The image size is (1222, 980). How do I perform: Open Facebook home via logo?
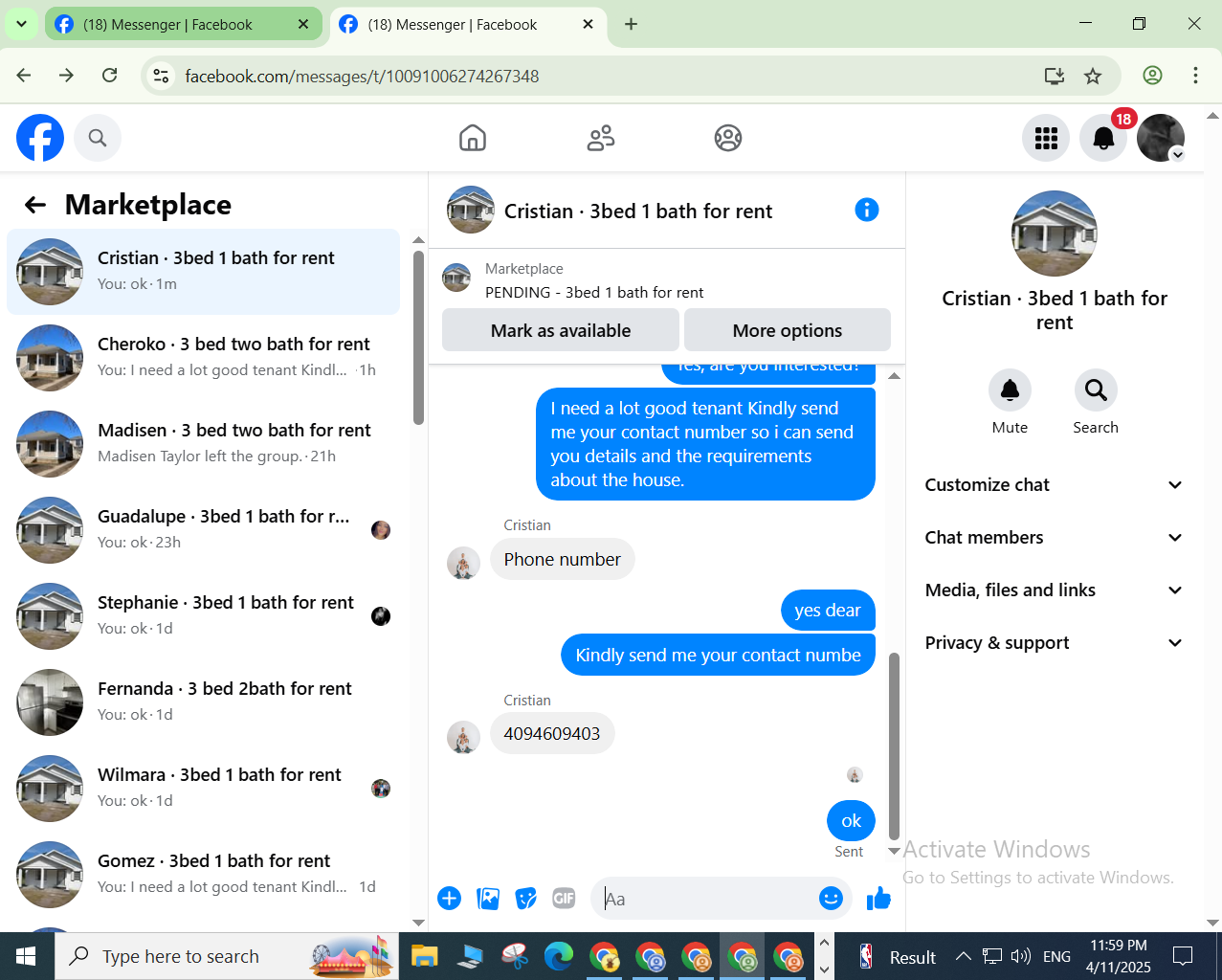coord(40,138)
